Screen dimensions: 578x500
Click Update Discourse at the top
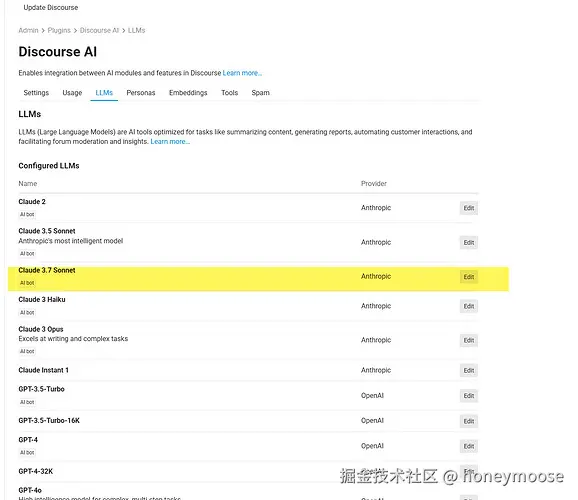51,7
